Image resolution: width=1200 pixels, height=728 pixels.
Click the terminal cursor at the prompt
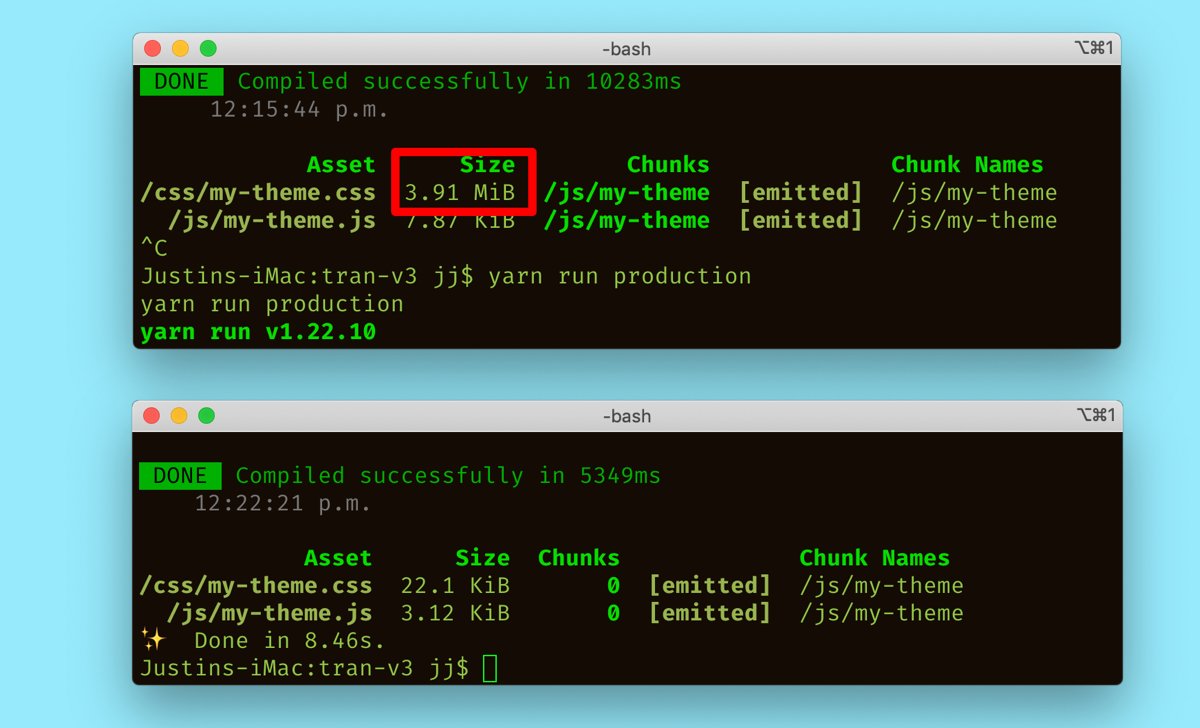point(490,668)
